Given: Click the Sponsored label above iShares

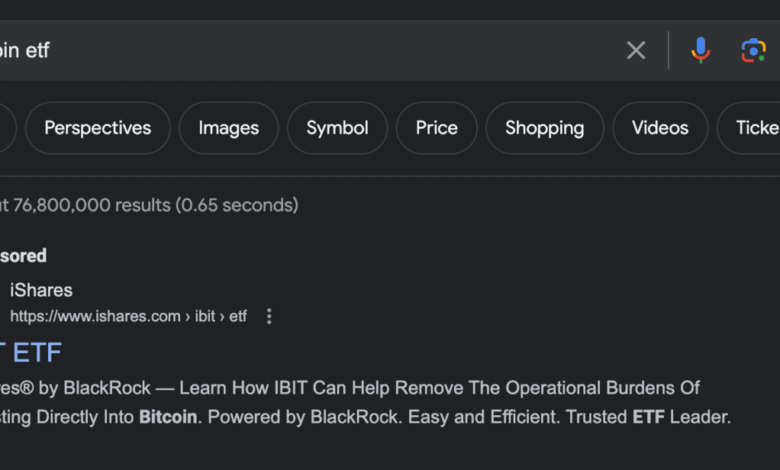Looking at the screenshot, I should pos(23,255).
